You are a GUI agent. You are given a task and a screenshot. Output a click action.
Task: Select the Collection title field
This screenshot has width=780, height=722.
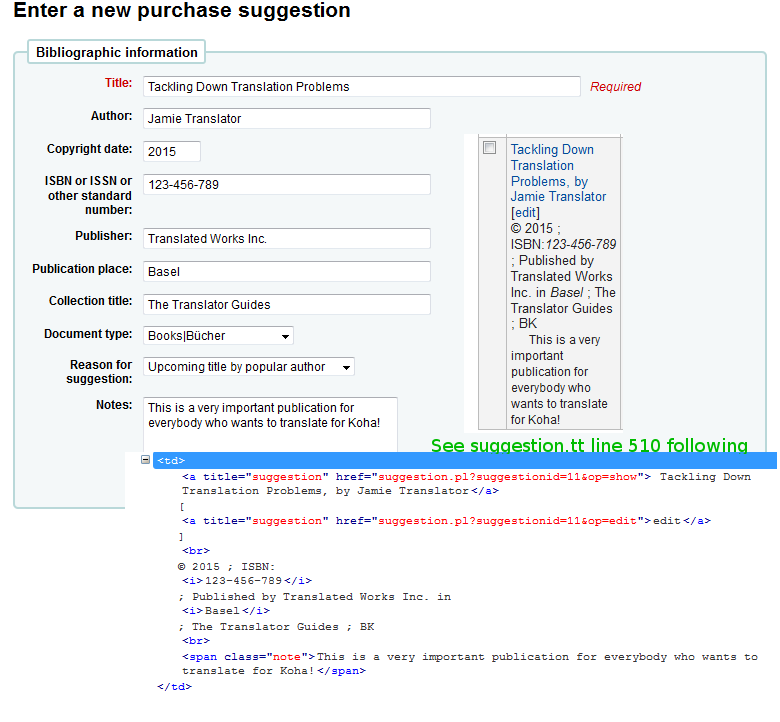click(286, 304)
